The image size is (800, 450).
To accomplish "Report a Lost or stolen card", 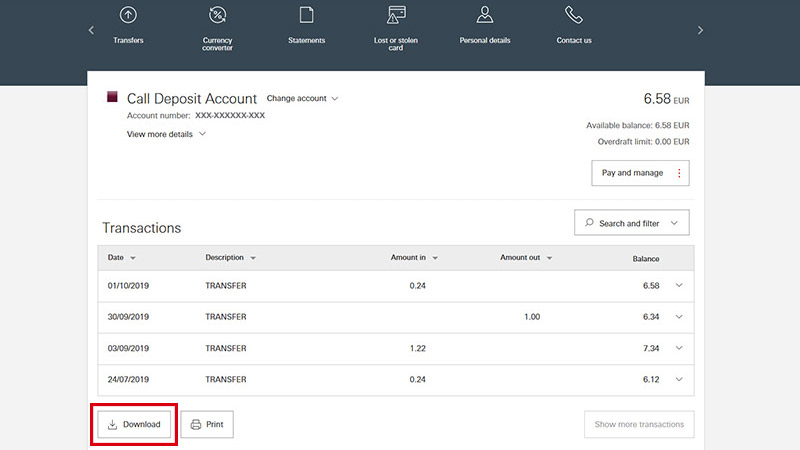I will click(x=396, y=15).
